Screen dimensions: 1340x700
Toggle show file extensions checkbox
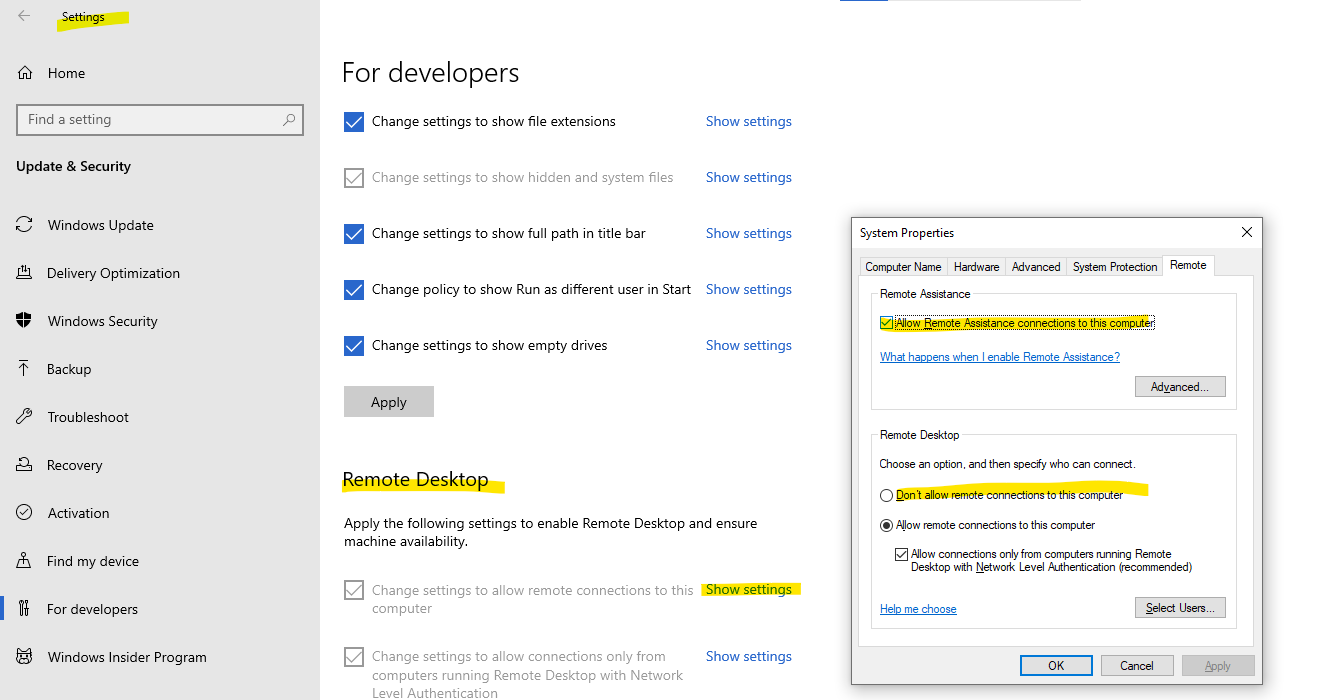tap(354, 122)
